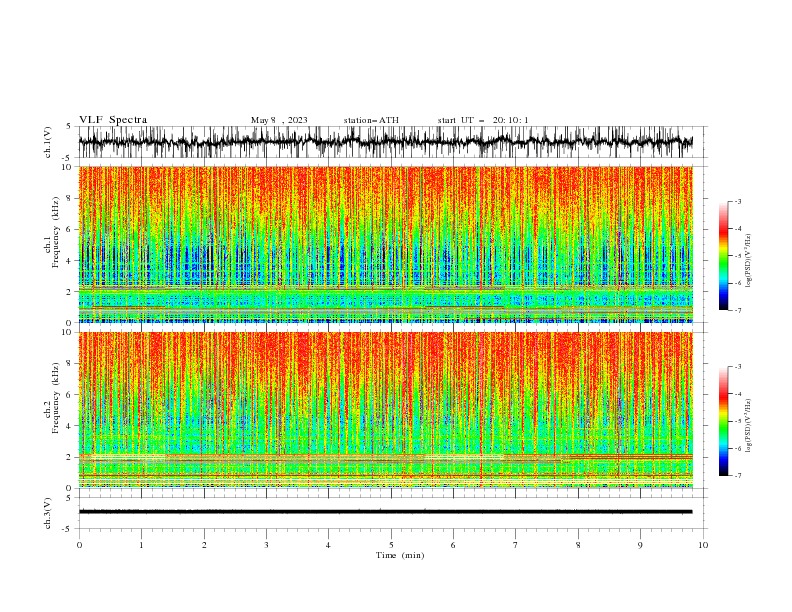792x612 pixels.
Task: Click the ch.3 flat black waveform trace
Action: pos(385,512)
